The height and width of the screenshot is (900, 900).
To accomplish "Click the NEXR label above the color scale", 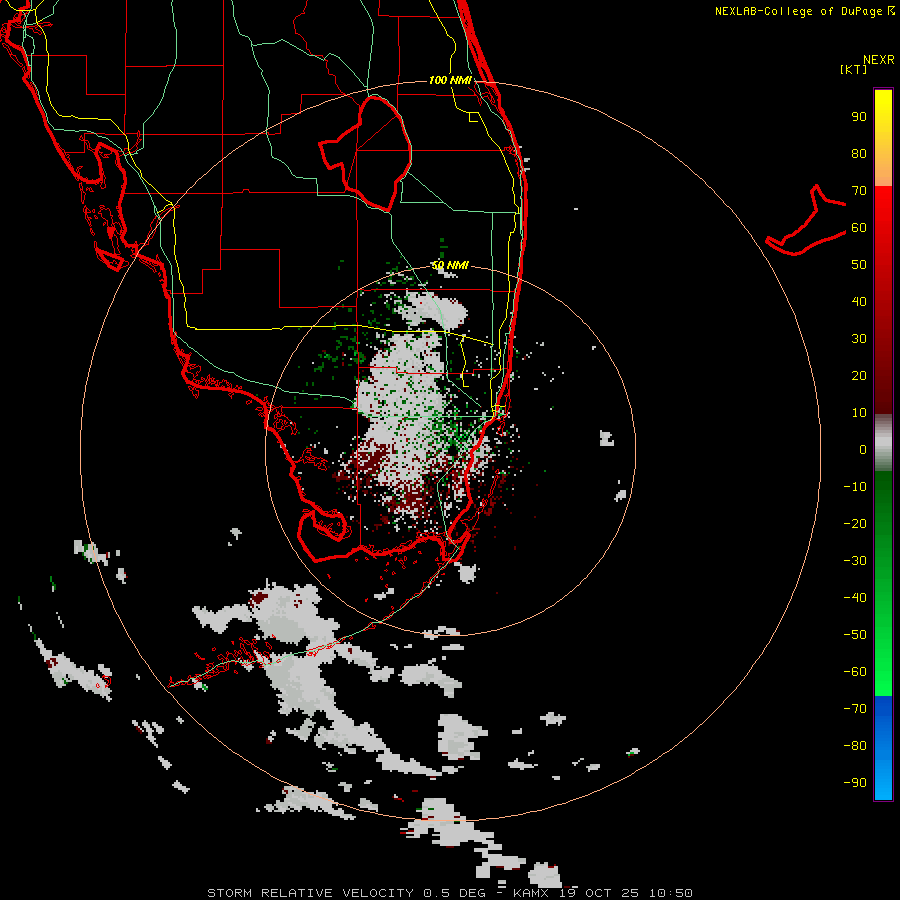I will pyautogui.click(x=879, y=60).
